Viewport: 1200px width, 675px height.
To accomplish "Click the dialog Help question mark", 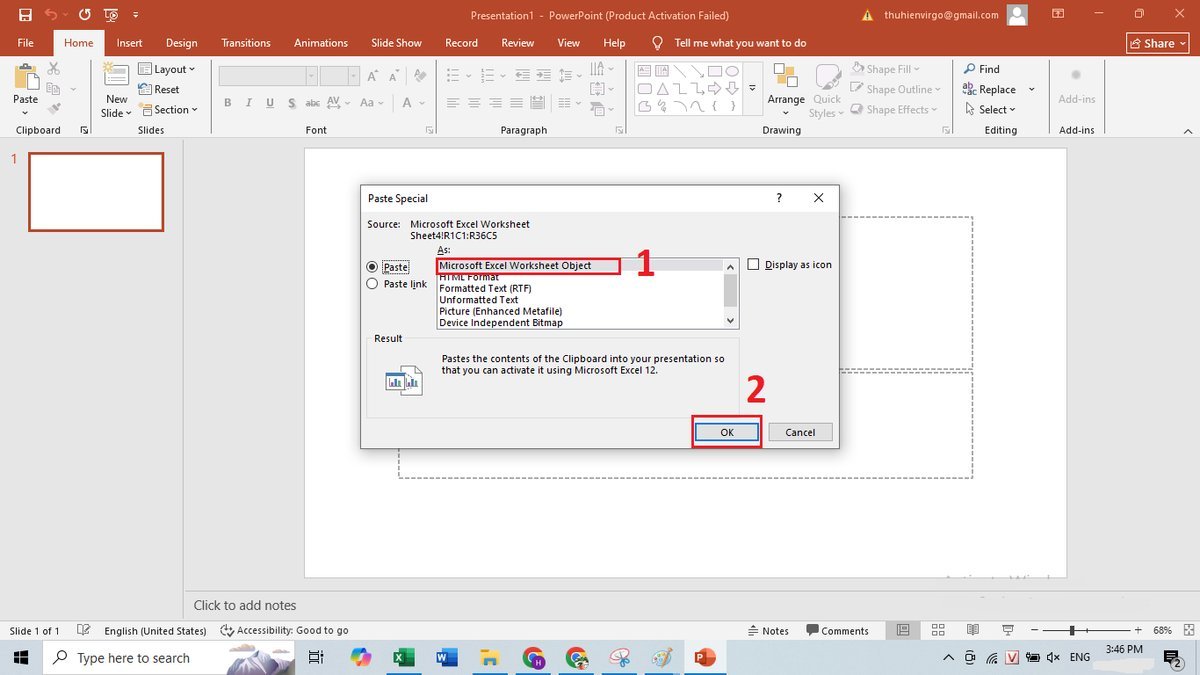I will [779, 198].
